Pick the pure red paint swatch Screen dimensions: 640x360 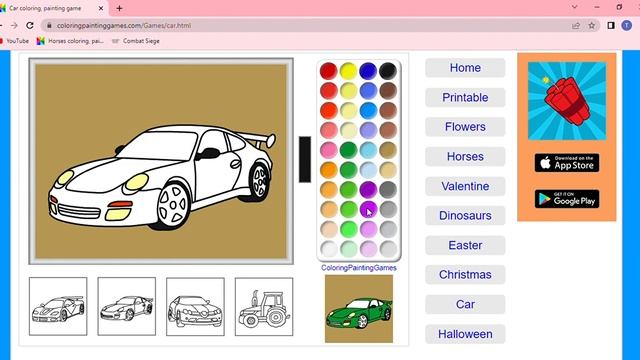pos(328,71)
